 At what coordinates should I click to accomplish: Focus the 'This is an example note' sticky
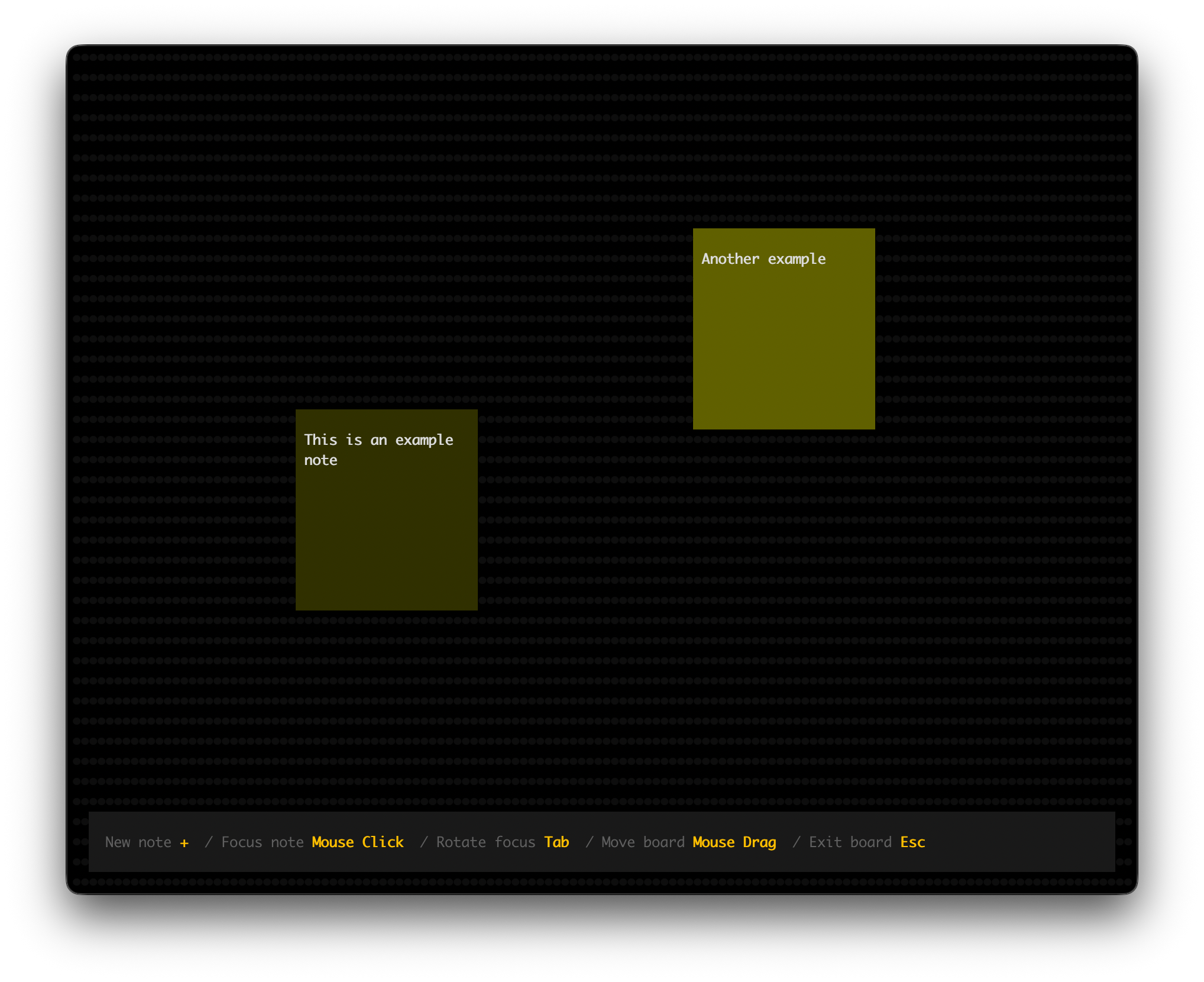(x=386, y=510)
